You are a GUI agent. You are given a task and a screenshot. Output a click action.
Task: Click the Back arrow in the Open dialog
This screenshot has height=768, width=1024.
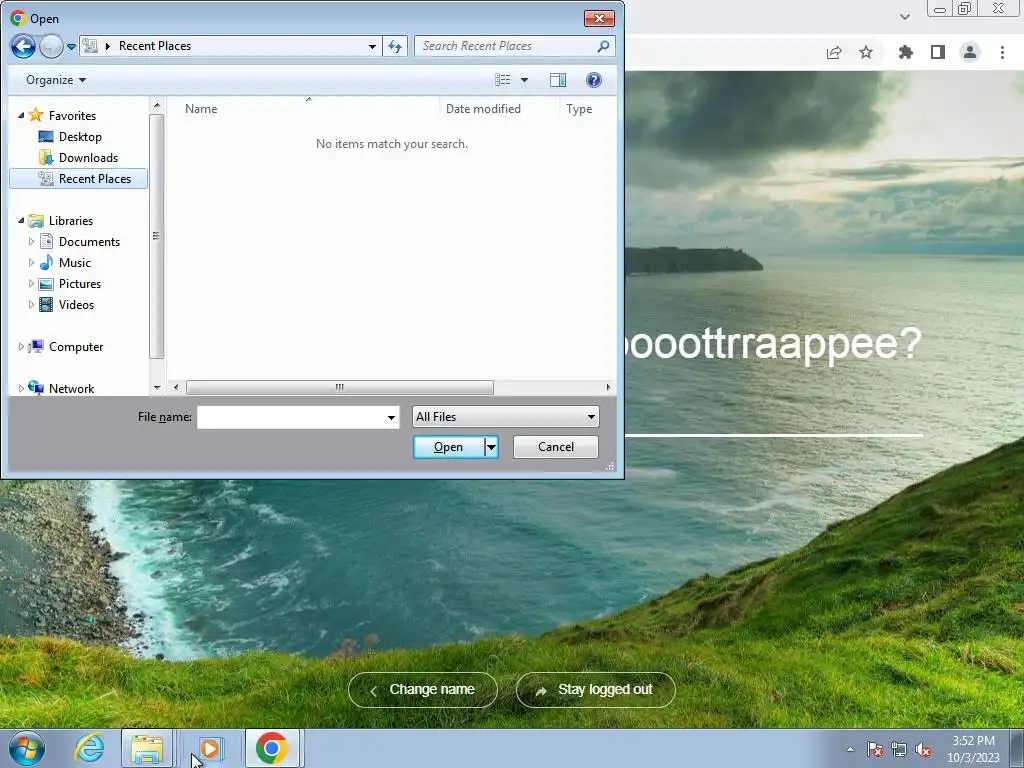[23, 46]
